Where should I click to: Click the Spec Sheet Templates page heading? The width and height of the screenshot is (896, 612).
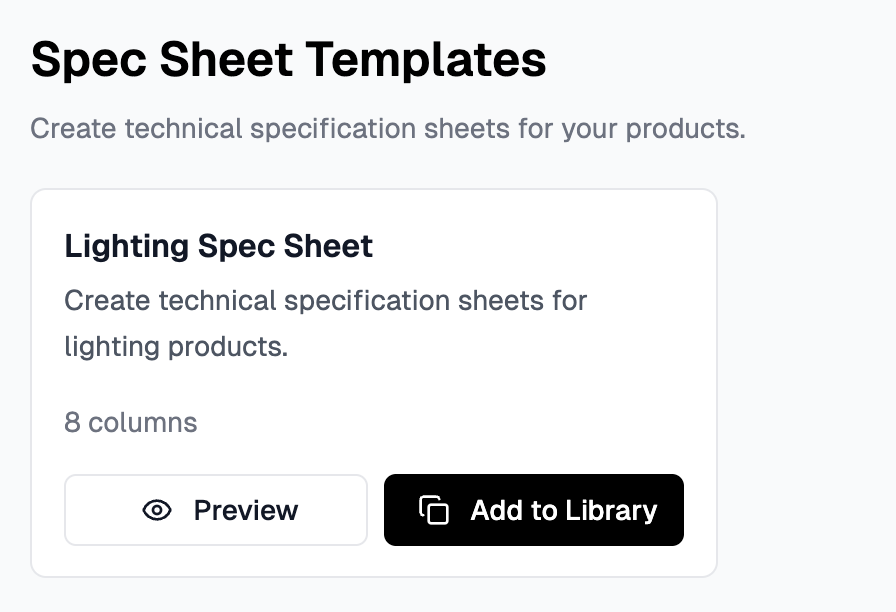[288, 60]
